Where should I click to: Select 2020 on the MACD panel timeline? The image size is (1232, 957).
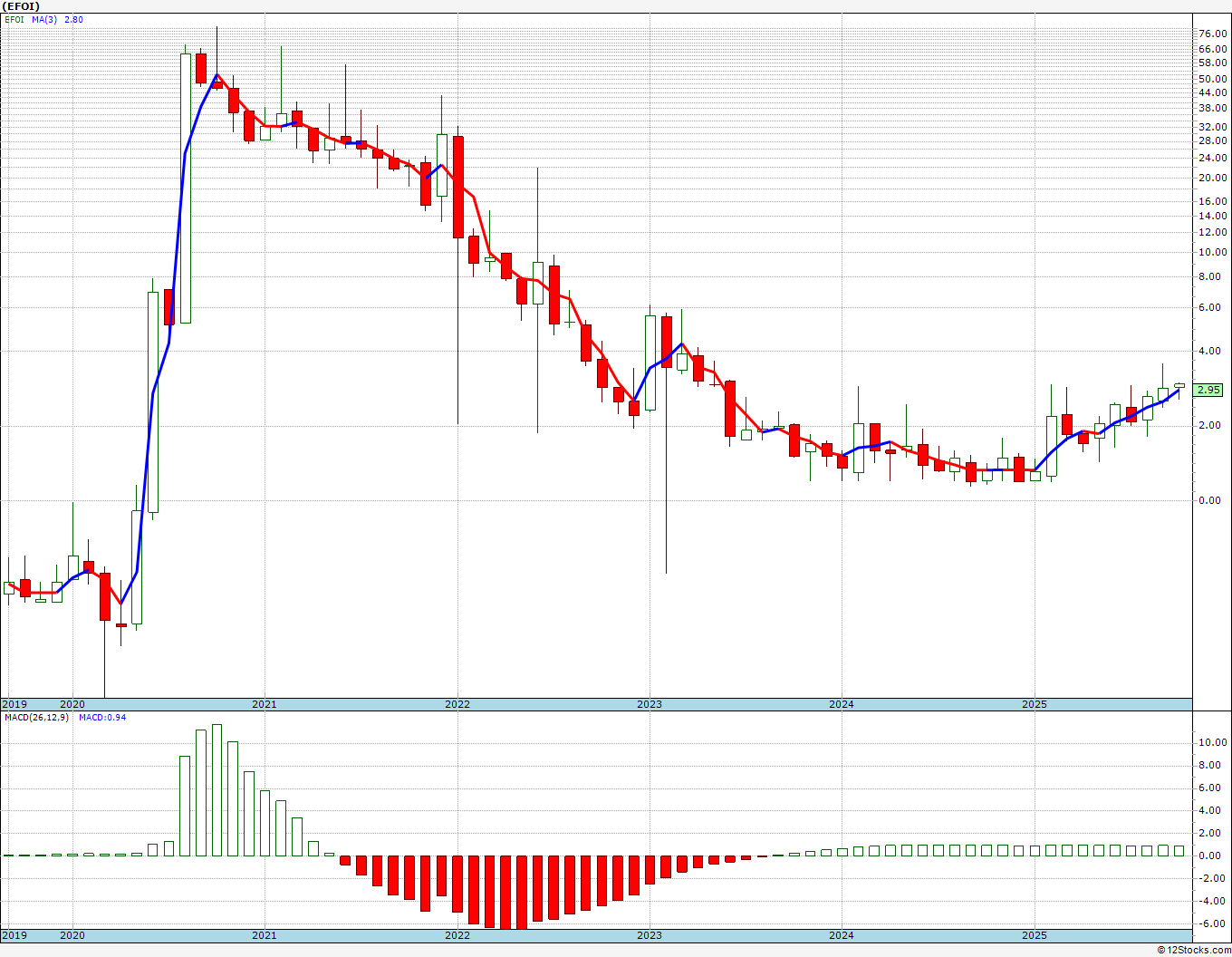(72, 935)
